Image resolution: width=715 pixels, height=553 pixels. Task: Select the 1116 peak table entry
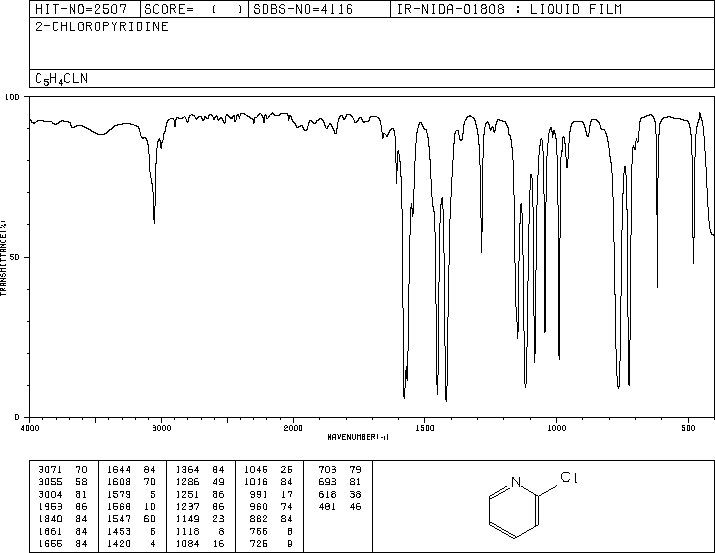click(x=200, y=531)
